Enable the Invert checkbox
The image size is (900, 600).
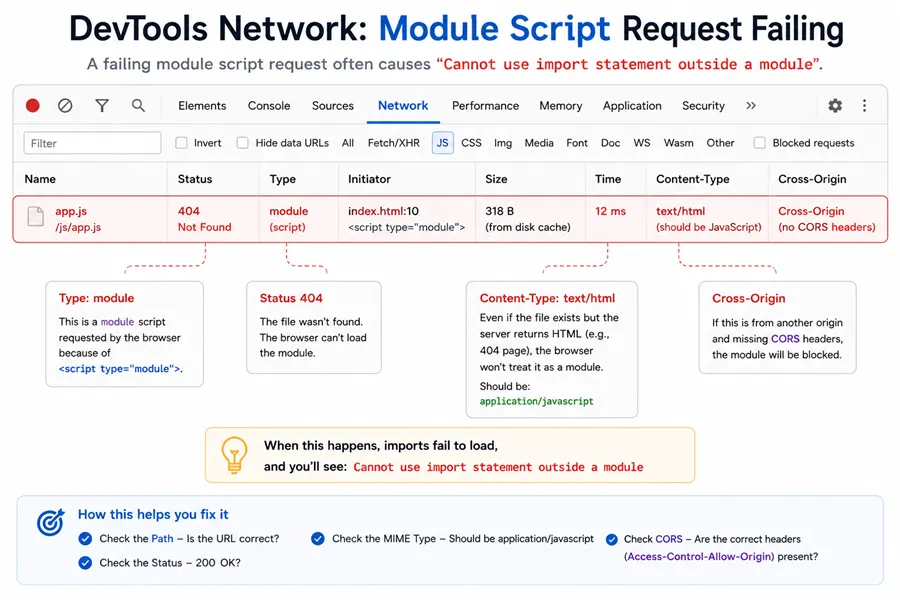pyautogui.click(x=181, y=143)
